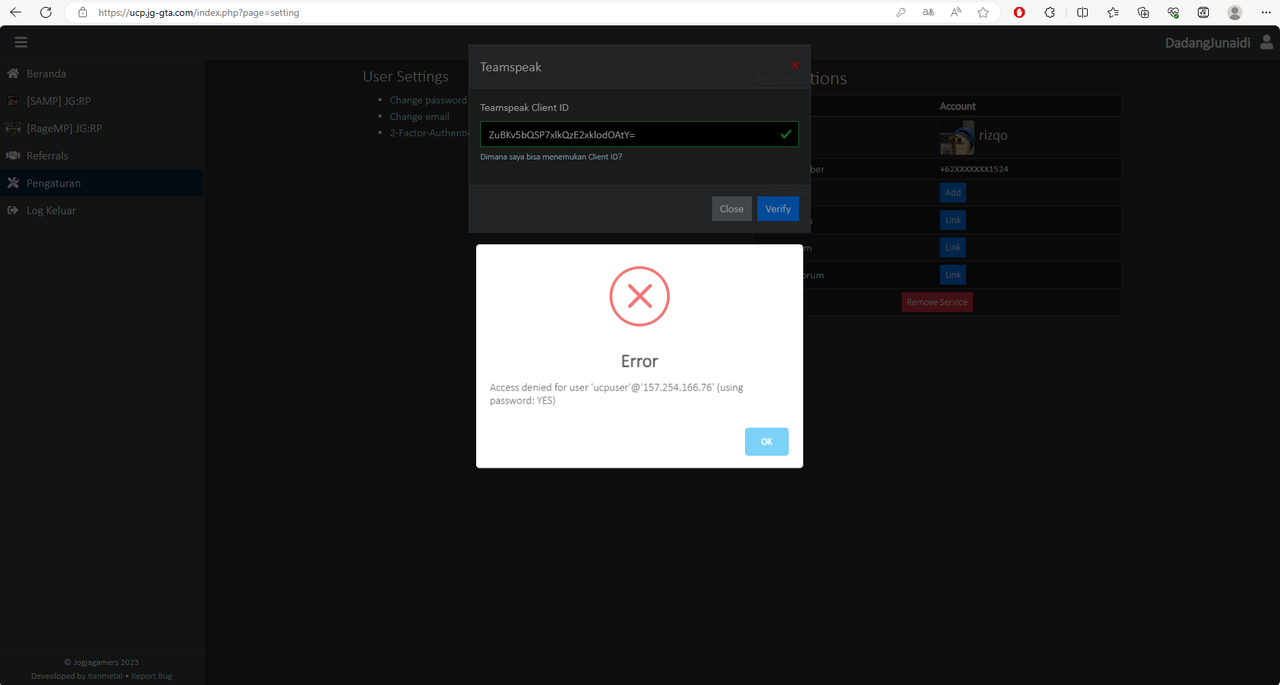Open the [RageMP] JG:RP menu item
The height and width of the screenshot is (685, 1280).
(x=102, y=128)
